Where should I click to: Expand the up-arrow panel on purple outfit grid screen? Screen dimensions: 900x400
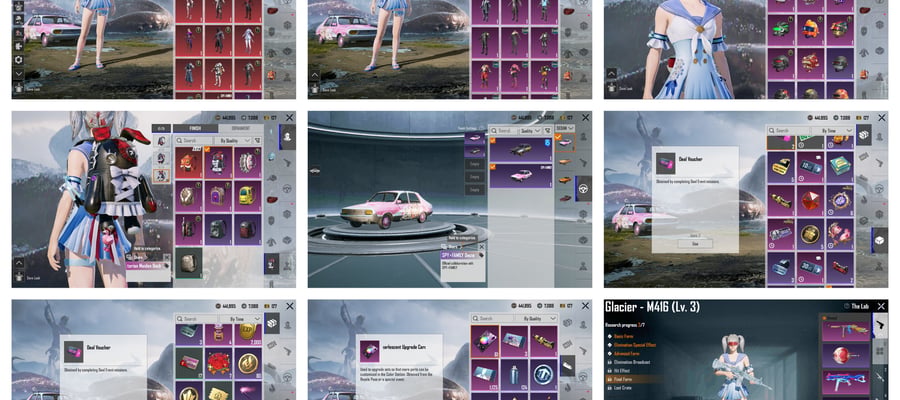click(x=315, y=75)
